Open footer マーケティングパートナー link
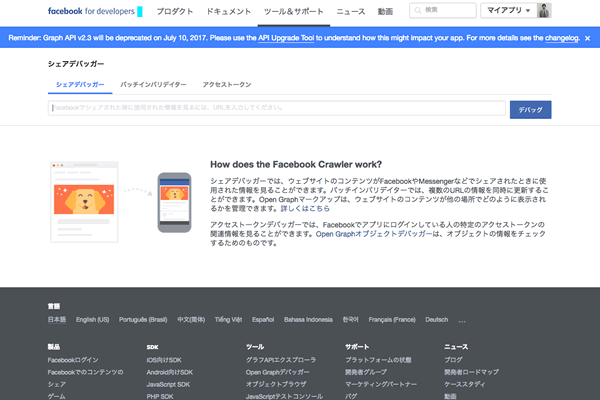The width and height of the screenshot is (600, 400). click(x=381, y=385)
